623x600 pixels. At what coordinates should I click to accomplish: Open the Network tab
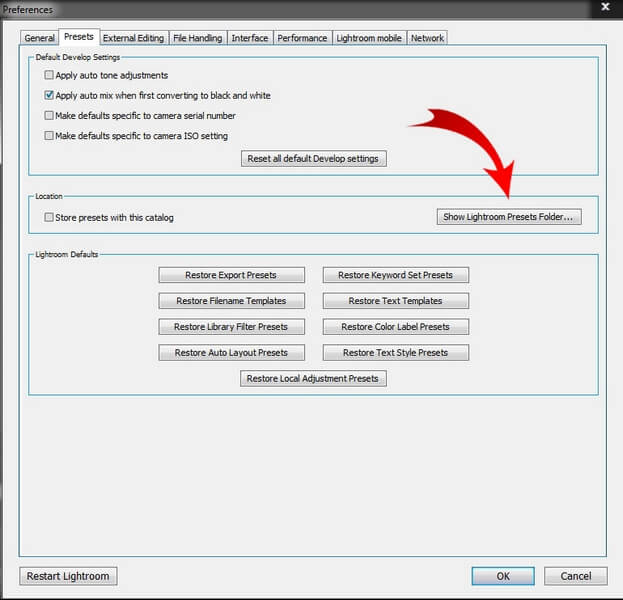click(x=427, y=38)
